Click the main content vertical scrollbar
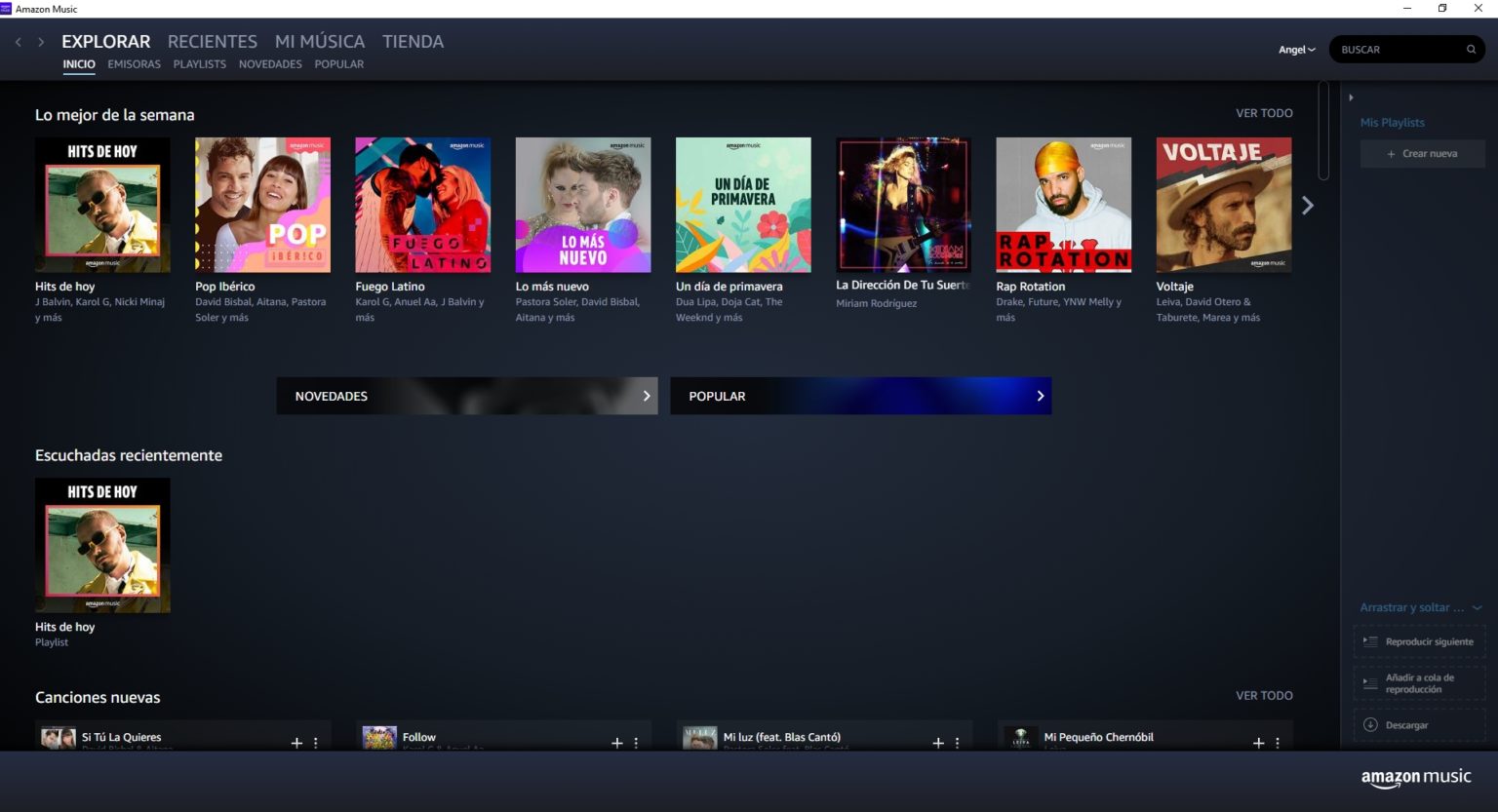 (x=1323, y=131)
